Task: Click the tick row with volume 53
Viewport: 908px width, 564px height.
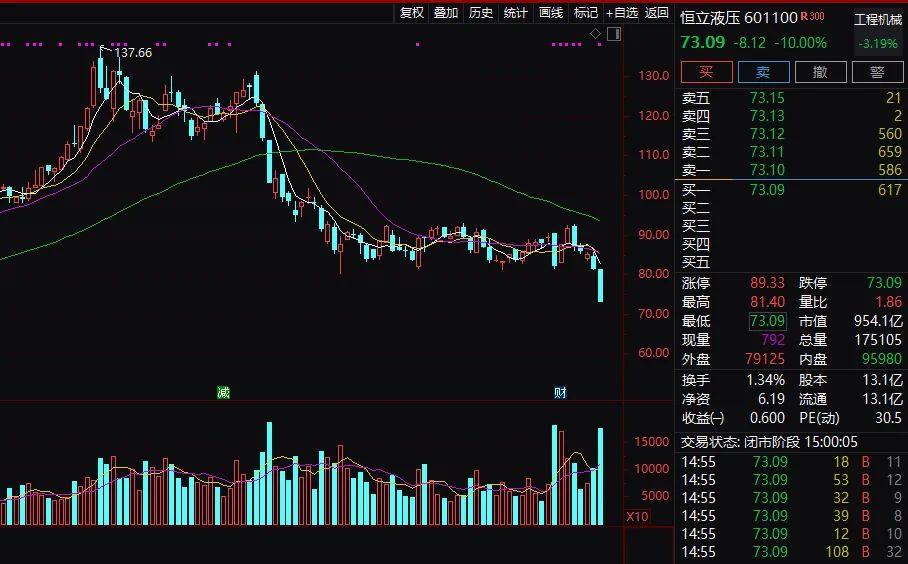Action: [x=791, y=479]
